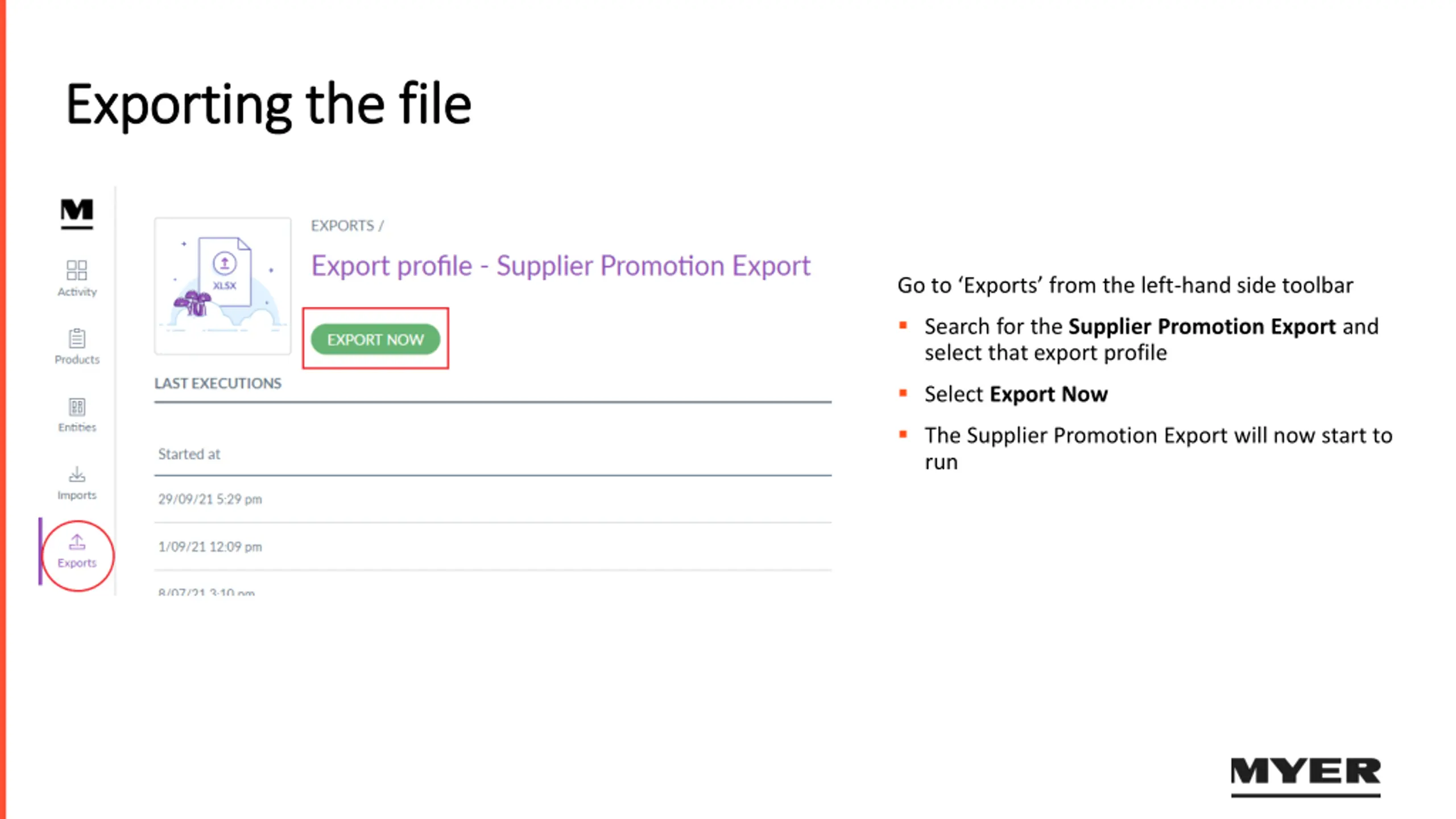Viewport: 1456px width, 819px height.
Task: Click the Started at column header
Action: click(x=189, y=454)
